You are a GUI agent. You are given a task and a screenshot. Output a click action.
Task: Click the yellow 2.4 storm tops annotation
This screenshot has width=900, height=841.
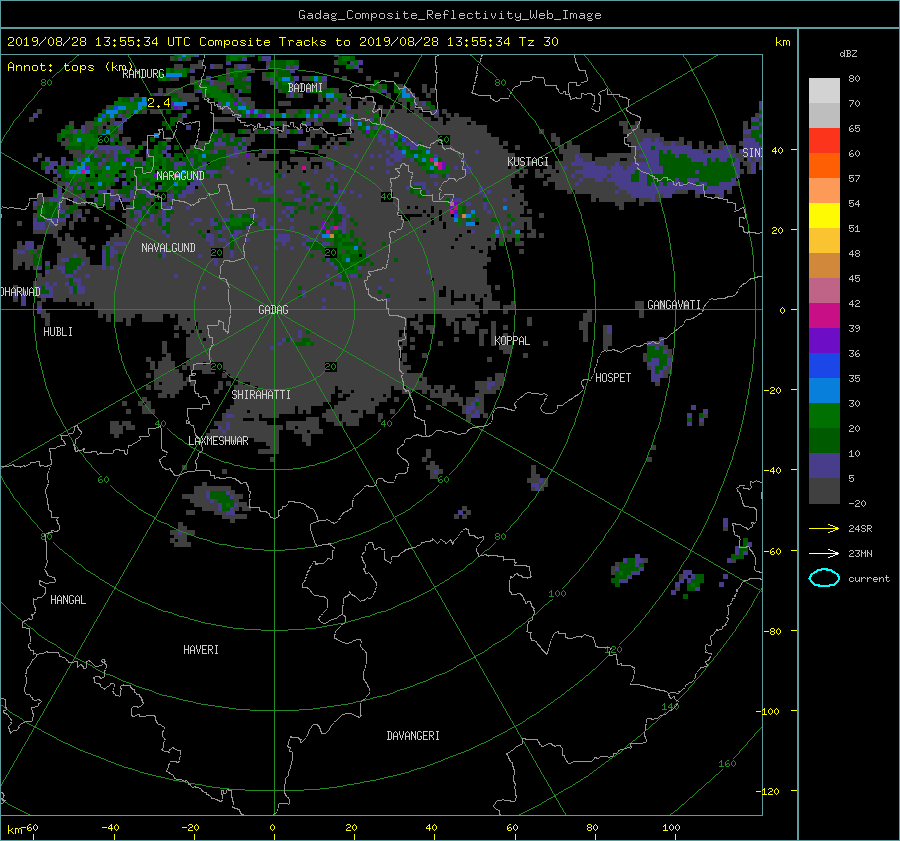(x=159, y=103)
